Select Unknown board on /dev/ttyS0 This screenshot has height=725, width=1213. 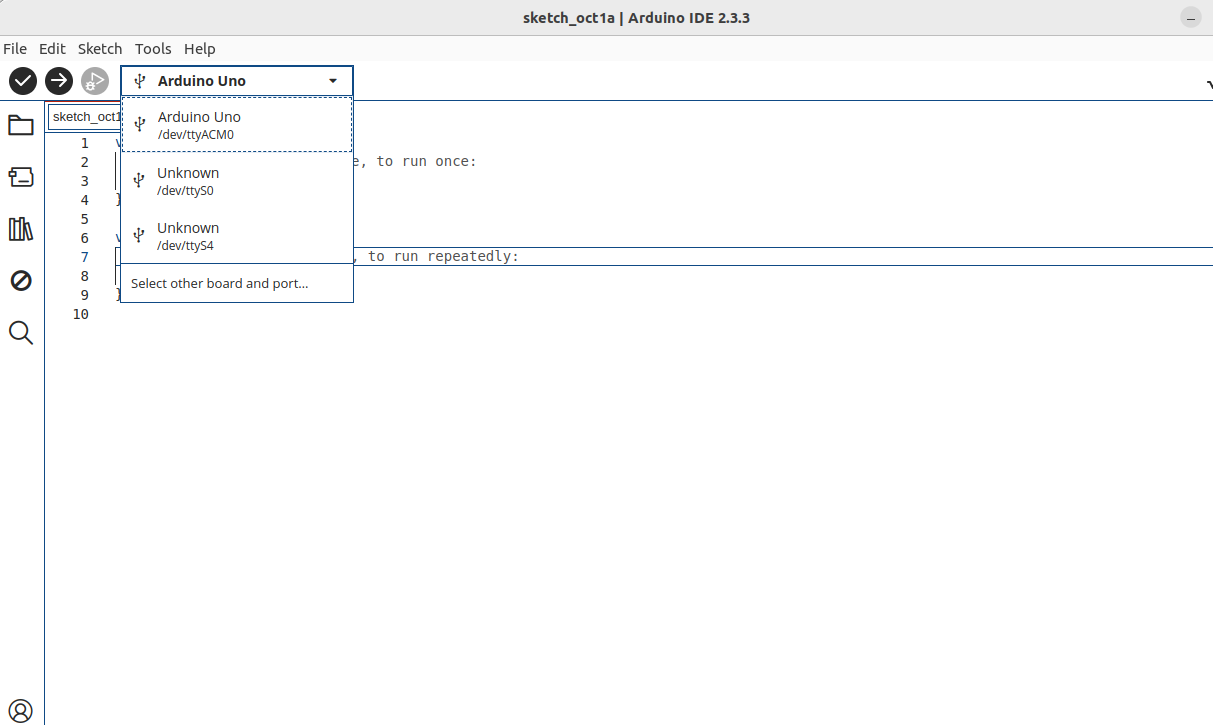[x=237, y=181]
